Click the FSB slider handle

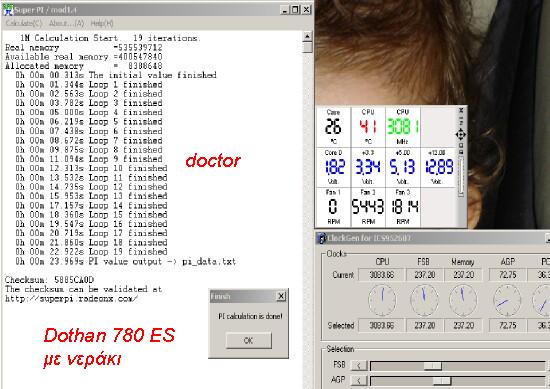pos(432,366)
